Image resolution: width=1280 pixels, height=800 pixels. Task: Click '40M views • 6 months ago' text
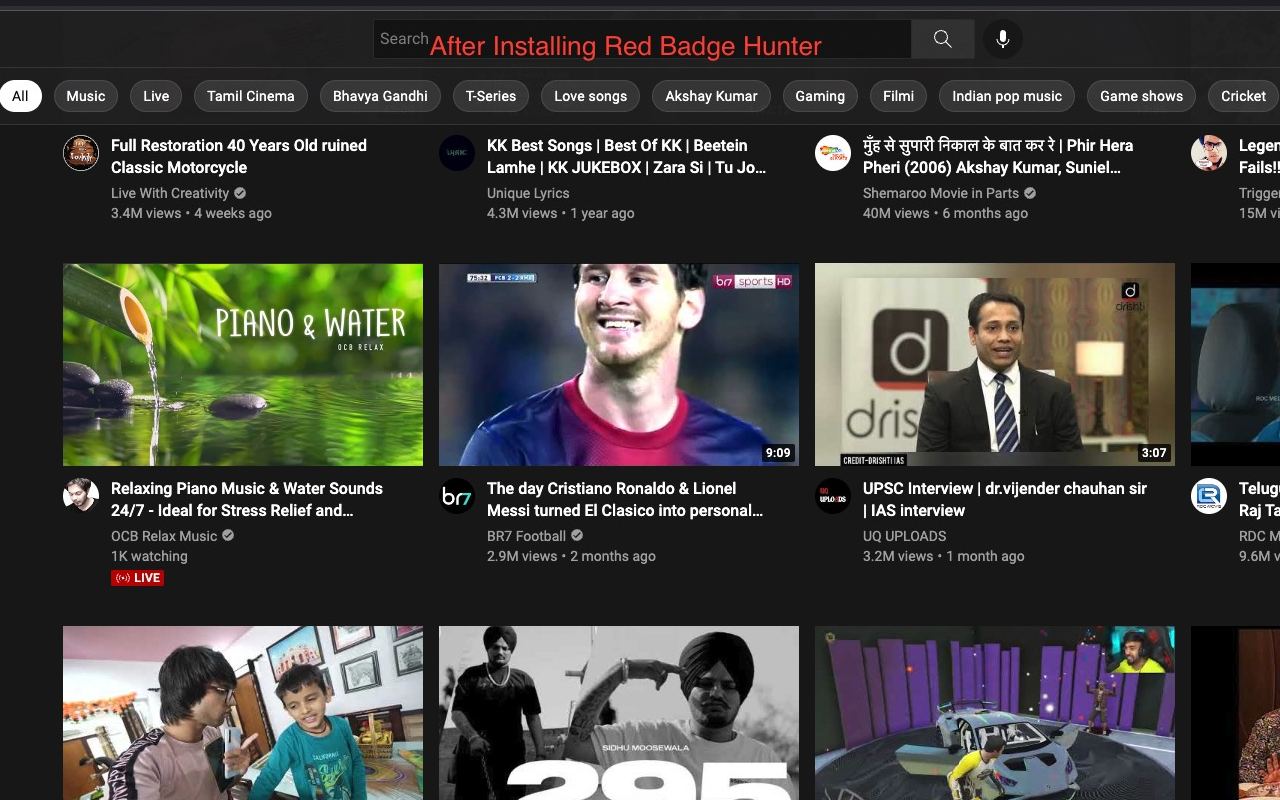pos(945,213)
